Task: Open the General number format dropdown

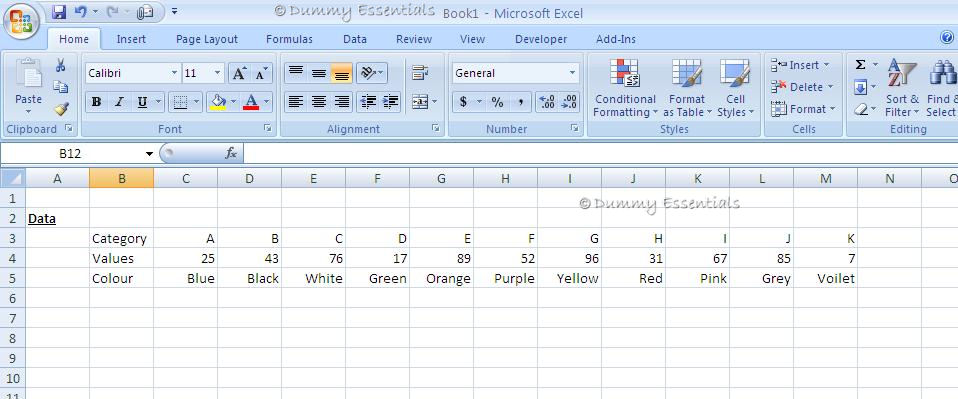Action: (572, 73)
